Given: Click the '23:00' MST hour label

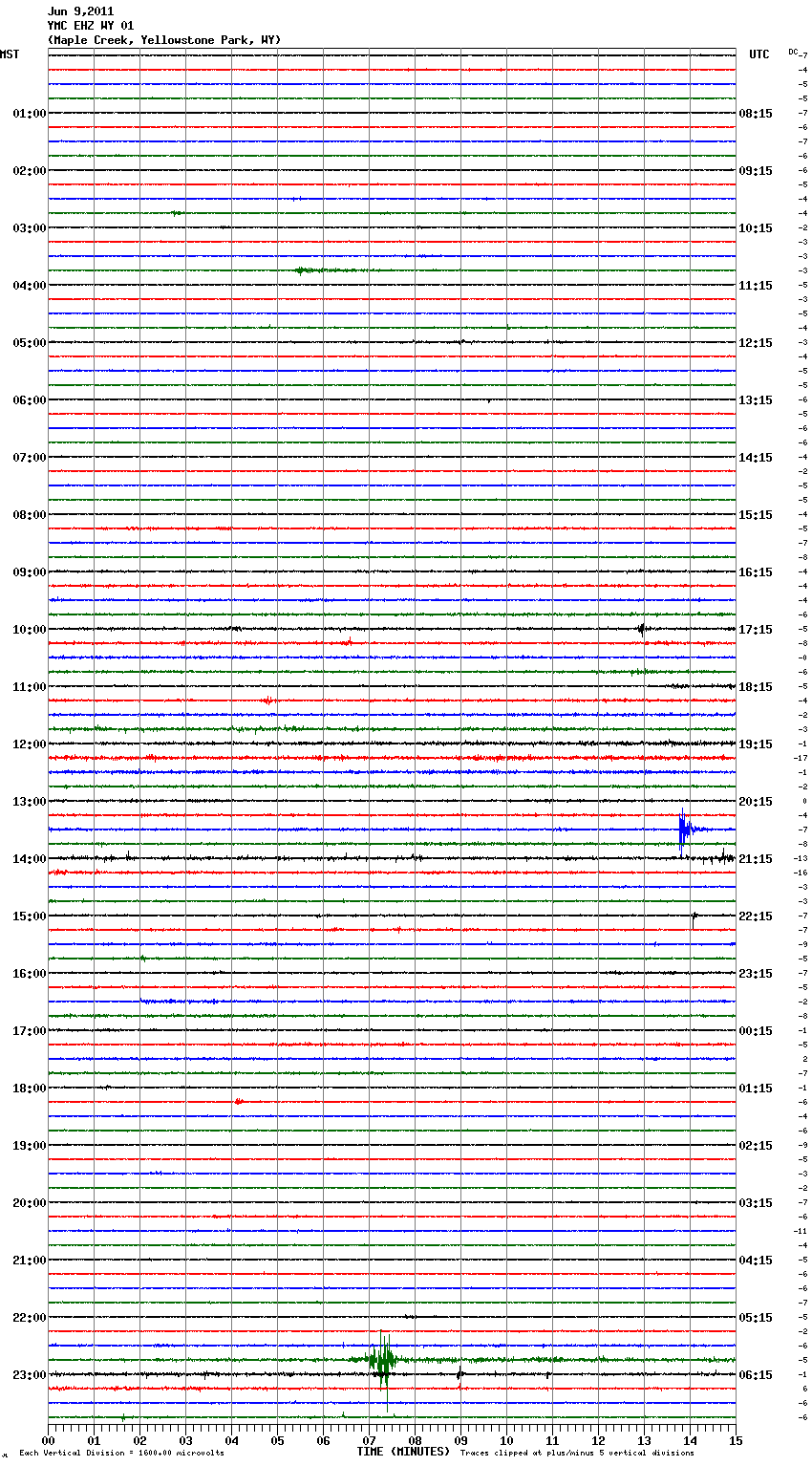Looking at the screenshot, I should click(x=30, y=1375).
